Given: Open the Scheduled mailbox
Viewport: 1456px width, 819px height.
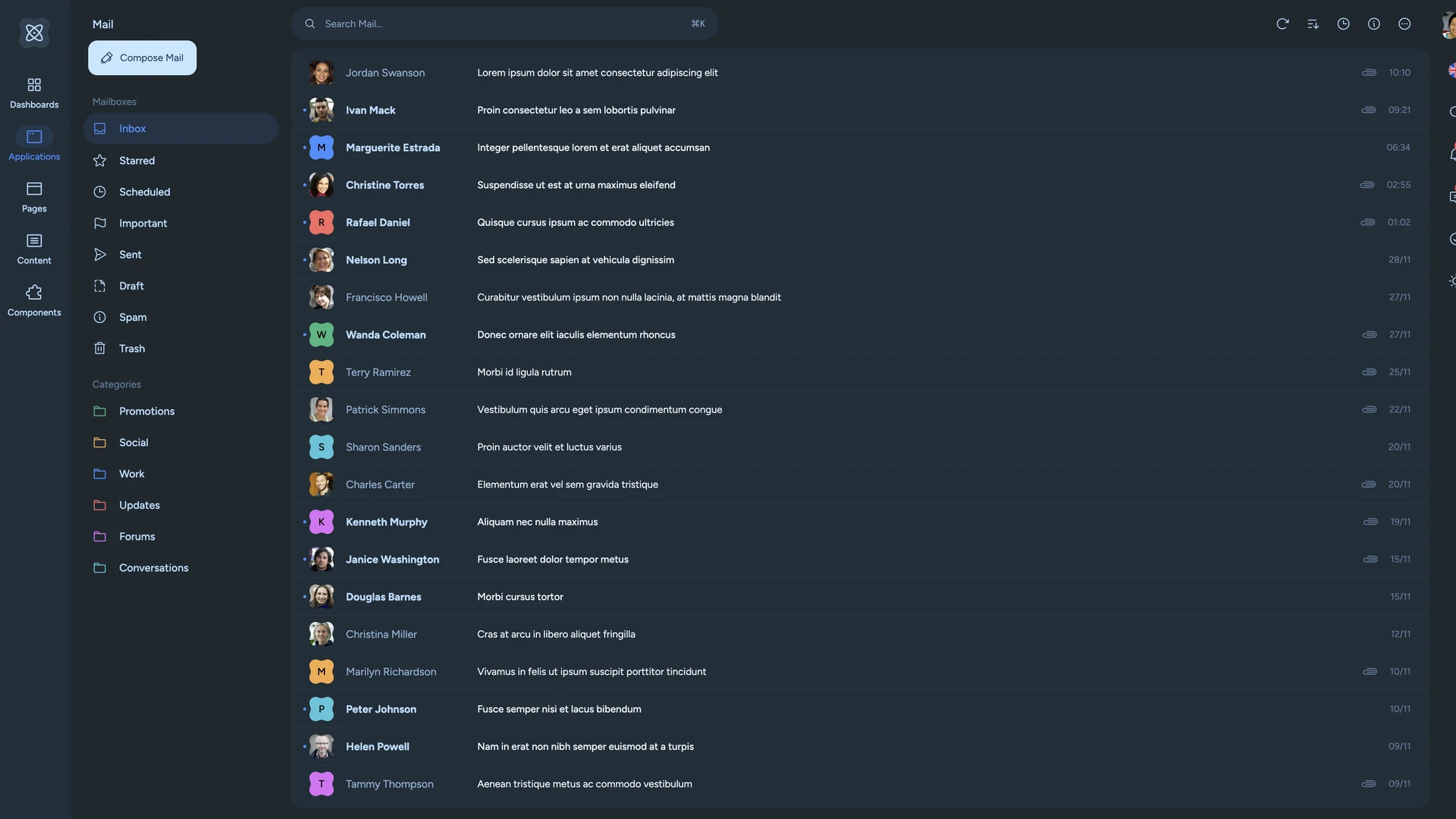Looking at the screenshot, I should pyautogui.click(x=180, y=192).
